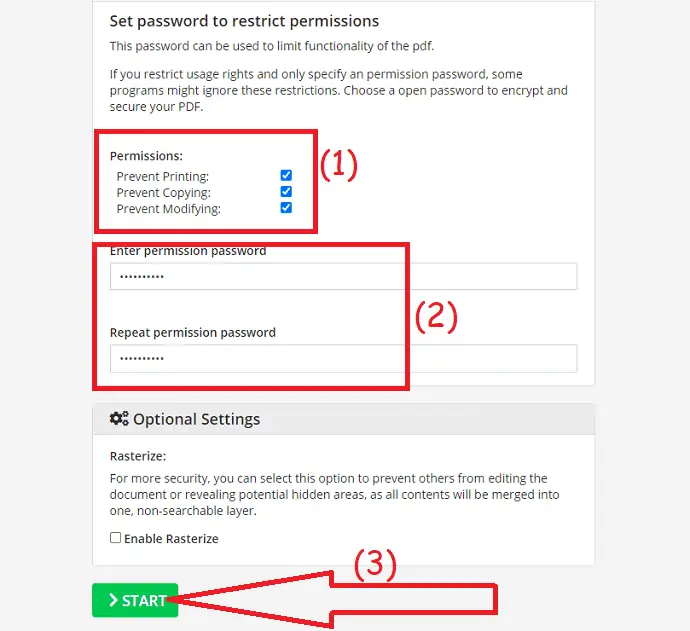Image resolution: width=690 pixels, height=631 pixels.
Task: Disable the Prevent Modifying checkbox
Action: click(286, 208)
